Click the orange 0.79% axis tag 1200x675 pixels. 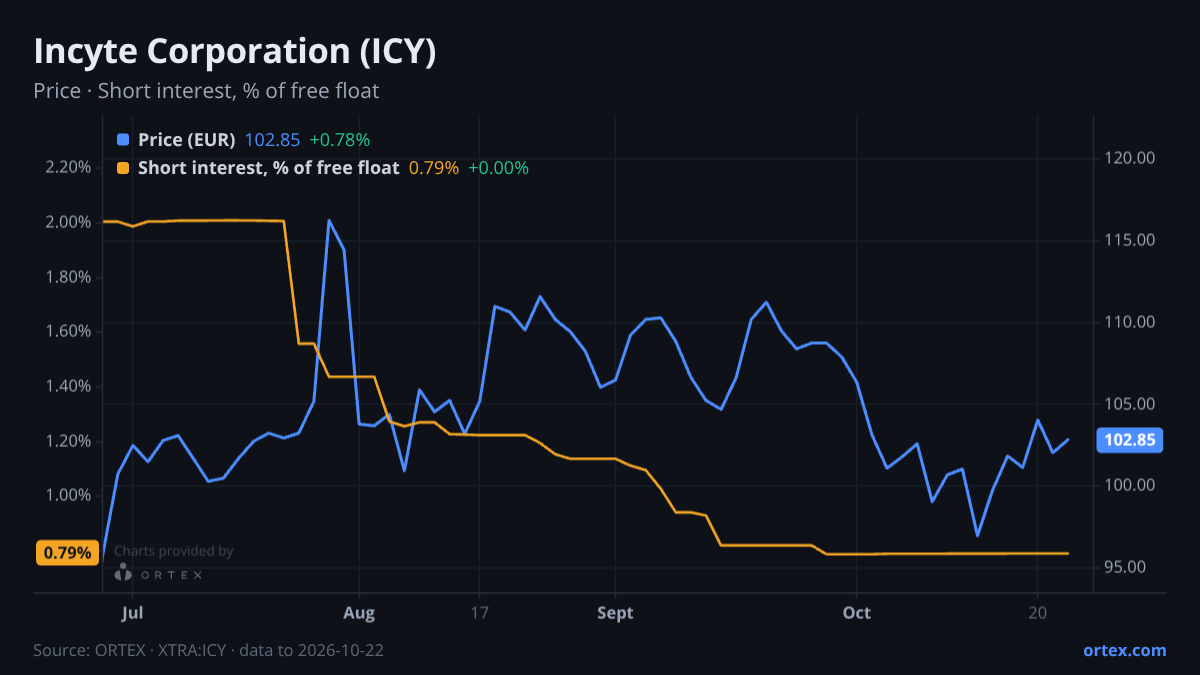coord(67,552)
